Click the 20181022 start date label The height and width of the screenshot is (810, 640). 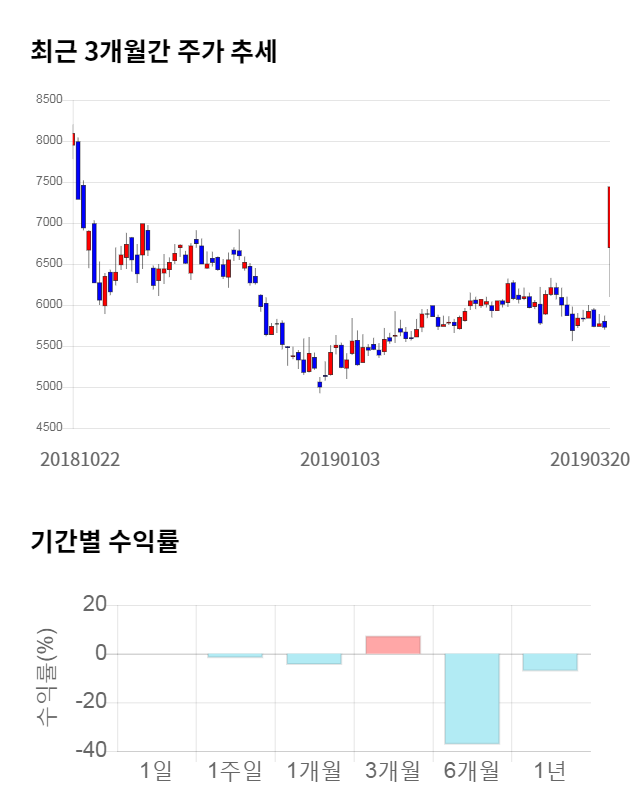(80, 458)
